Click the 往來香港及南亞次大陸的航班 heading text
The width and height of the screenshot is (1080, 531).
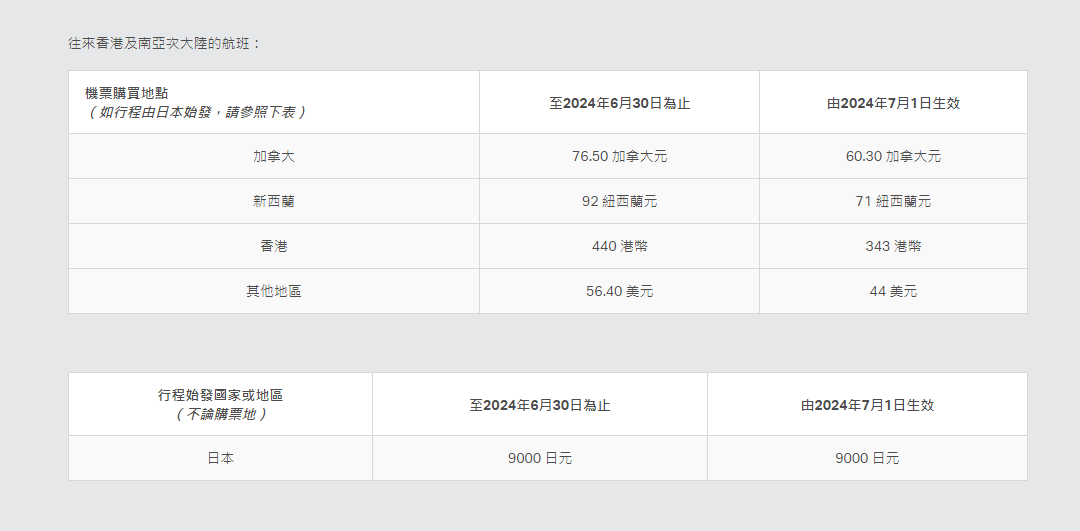coord(164,44)
